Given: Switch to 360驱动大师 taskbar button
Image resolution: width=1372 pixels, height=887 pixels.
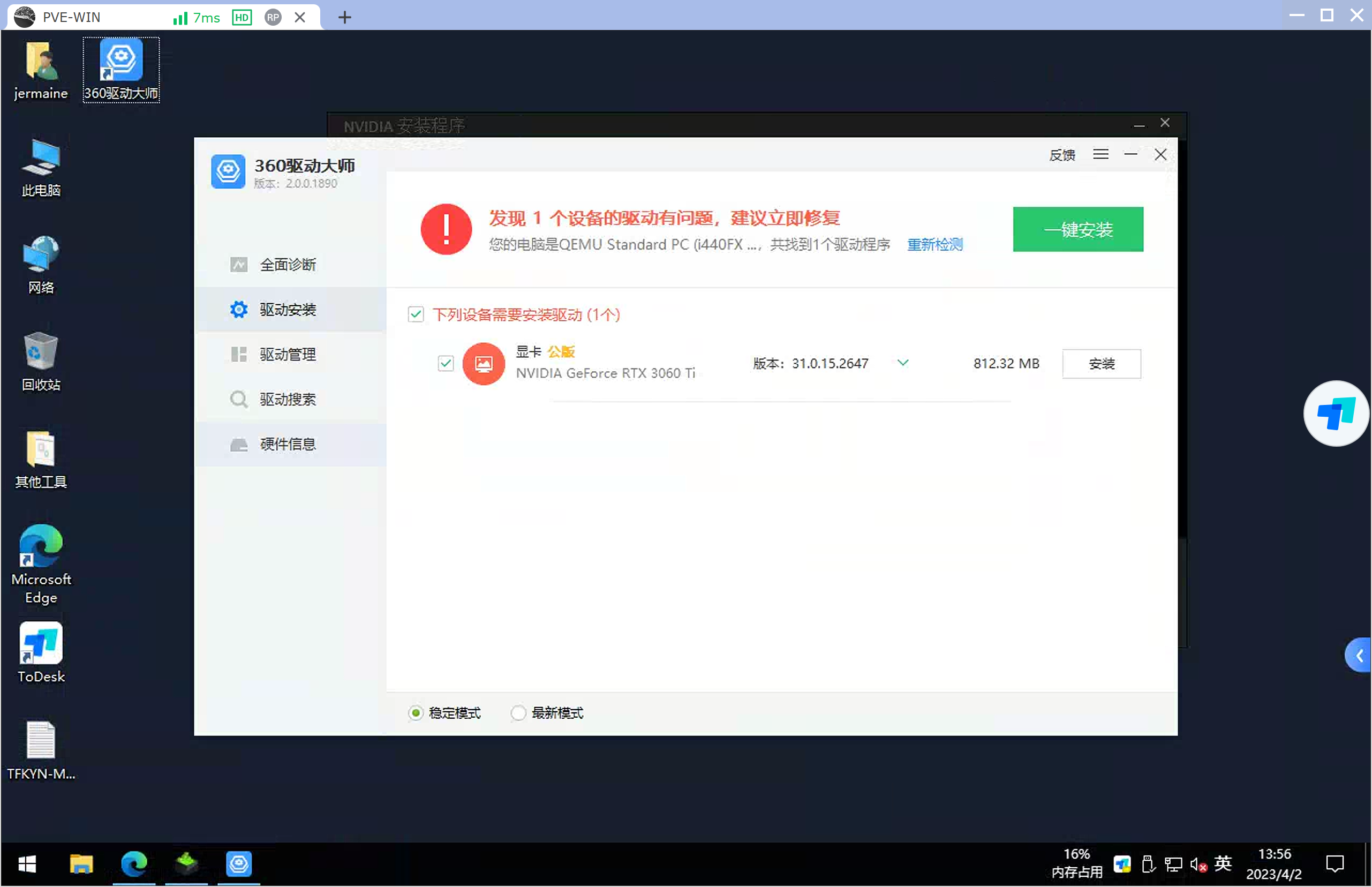Looking at the screenshot, I should click(239, 864).
